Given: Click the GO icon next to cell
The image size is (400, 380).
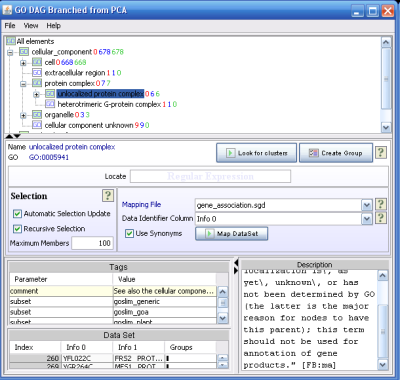Looking at the screenshot, I should point(37,62).
